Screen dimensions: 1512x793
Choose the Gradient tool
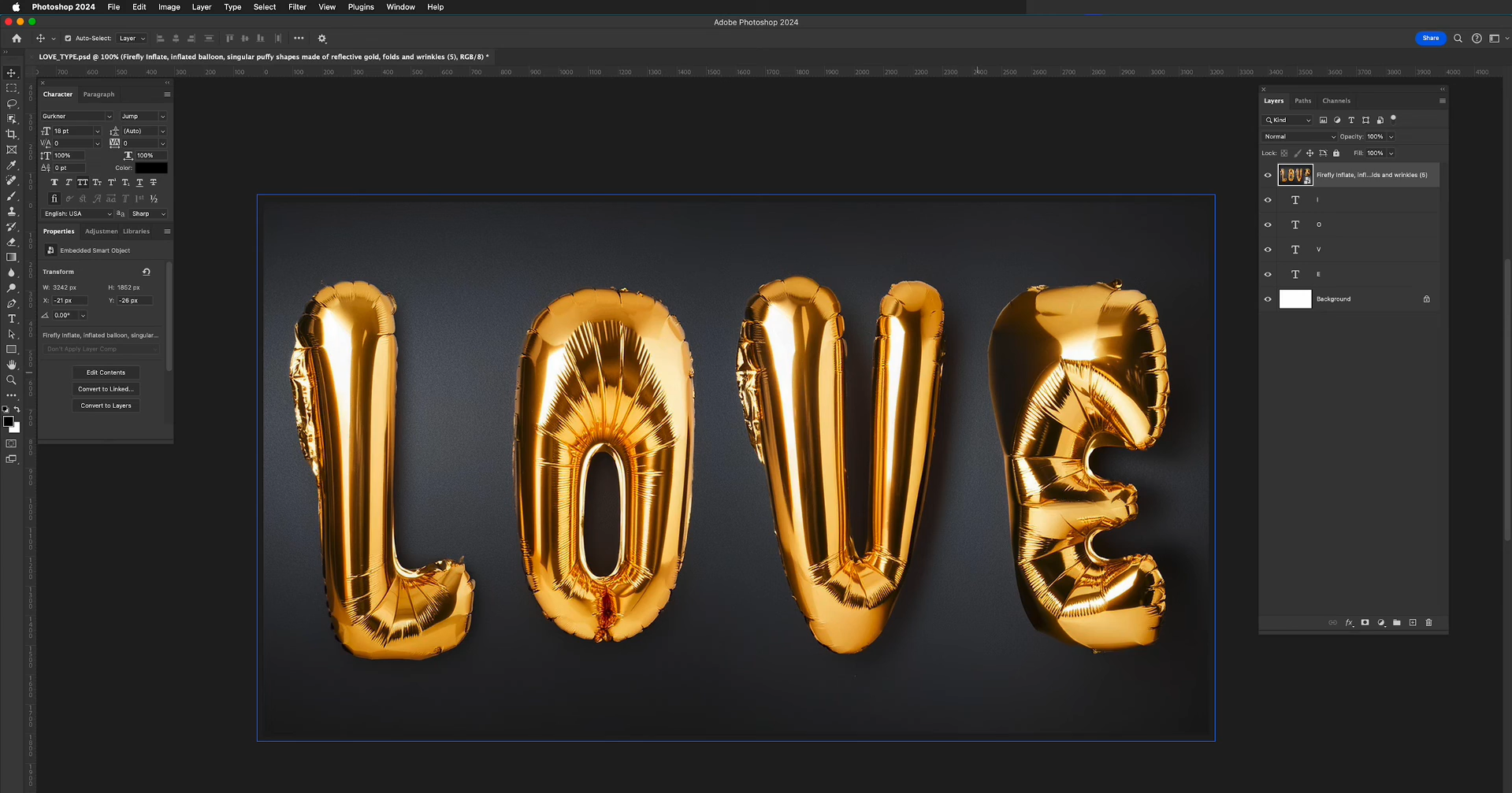(11, 257)
